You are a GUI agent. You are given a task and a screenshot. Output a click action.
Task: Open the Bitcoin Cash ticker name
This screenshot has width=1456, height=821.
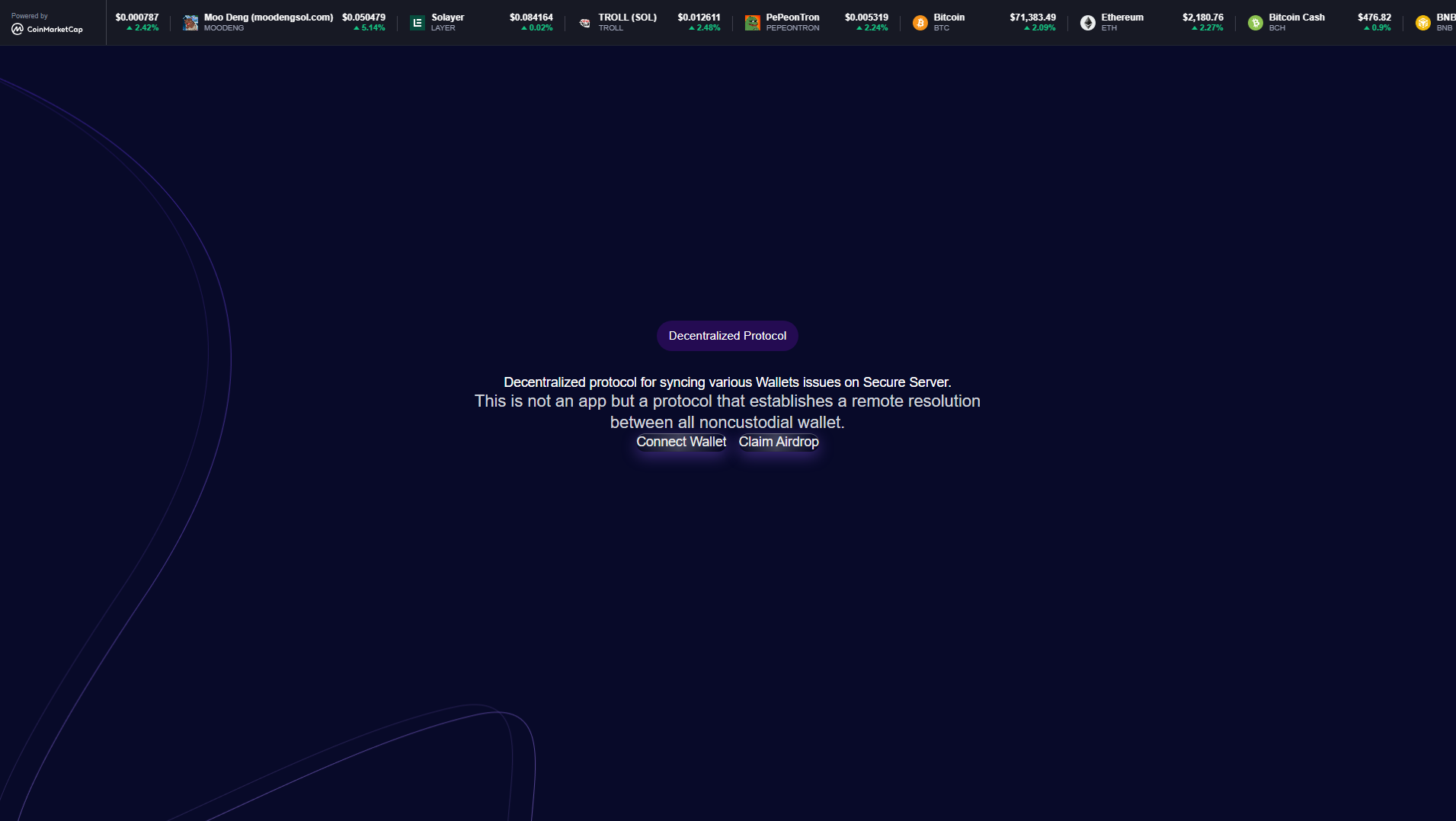click(x=1297, y=18)
